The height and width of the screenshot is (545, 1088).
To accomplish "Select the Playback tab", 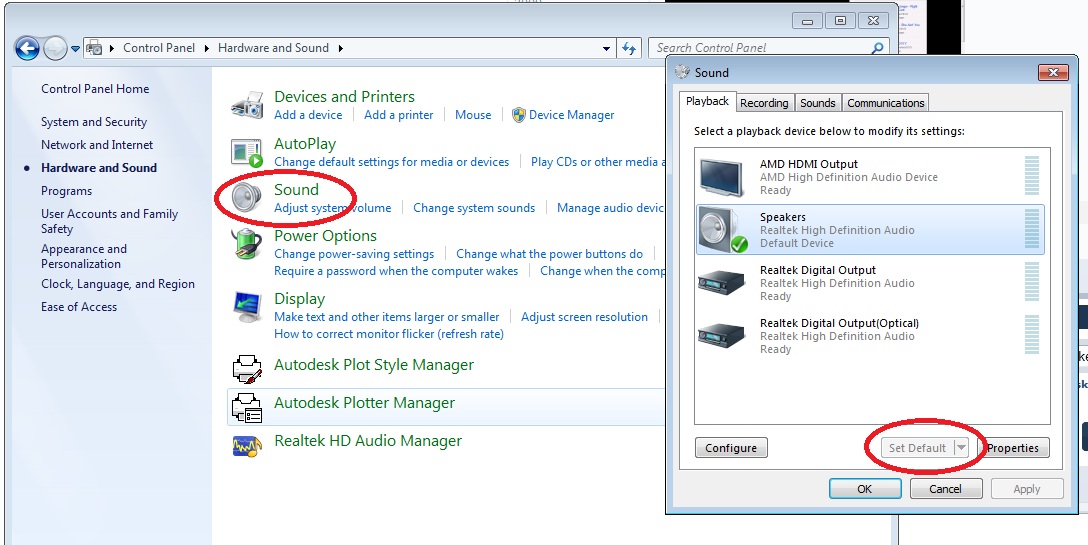I will tap(707, 101).
